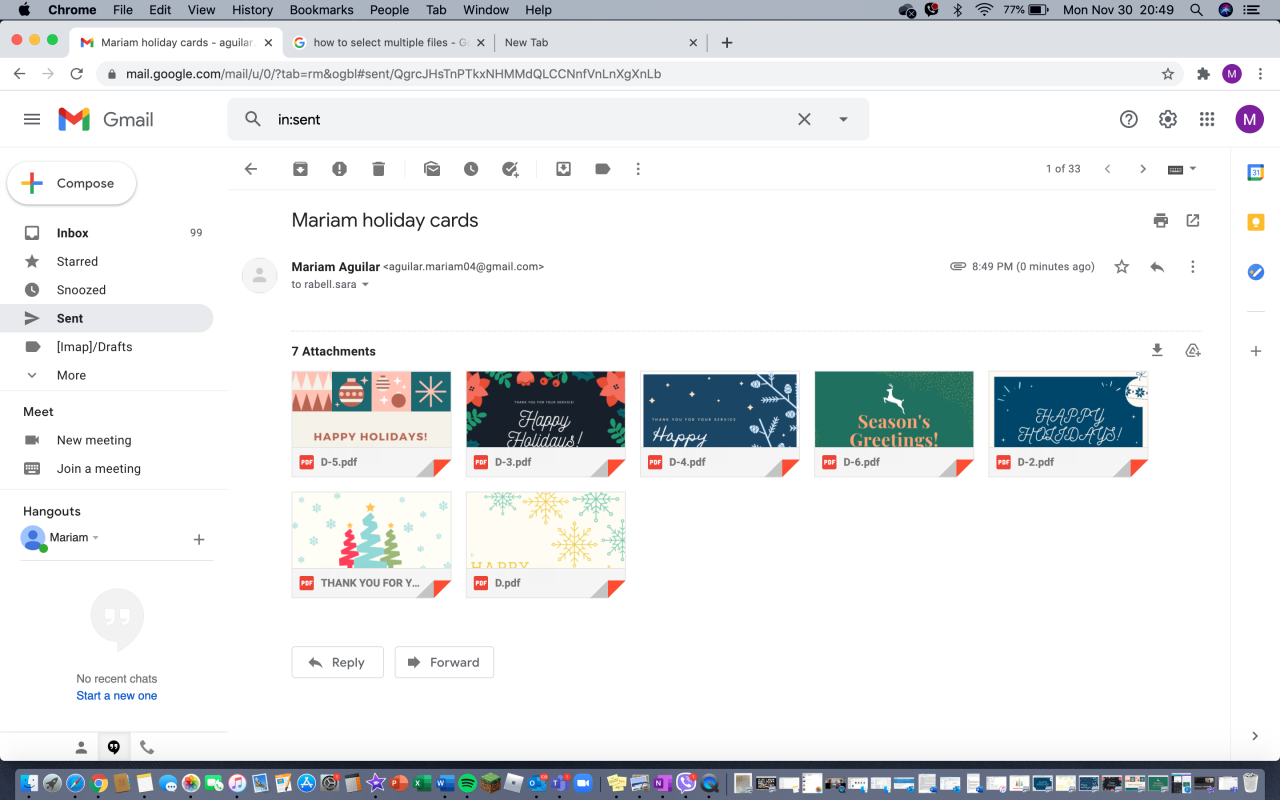The height and width of the screenshot is (800, 1280).
Task: Go to older email arrow
Action: click(1143, 169)
